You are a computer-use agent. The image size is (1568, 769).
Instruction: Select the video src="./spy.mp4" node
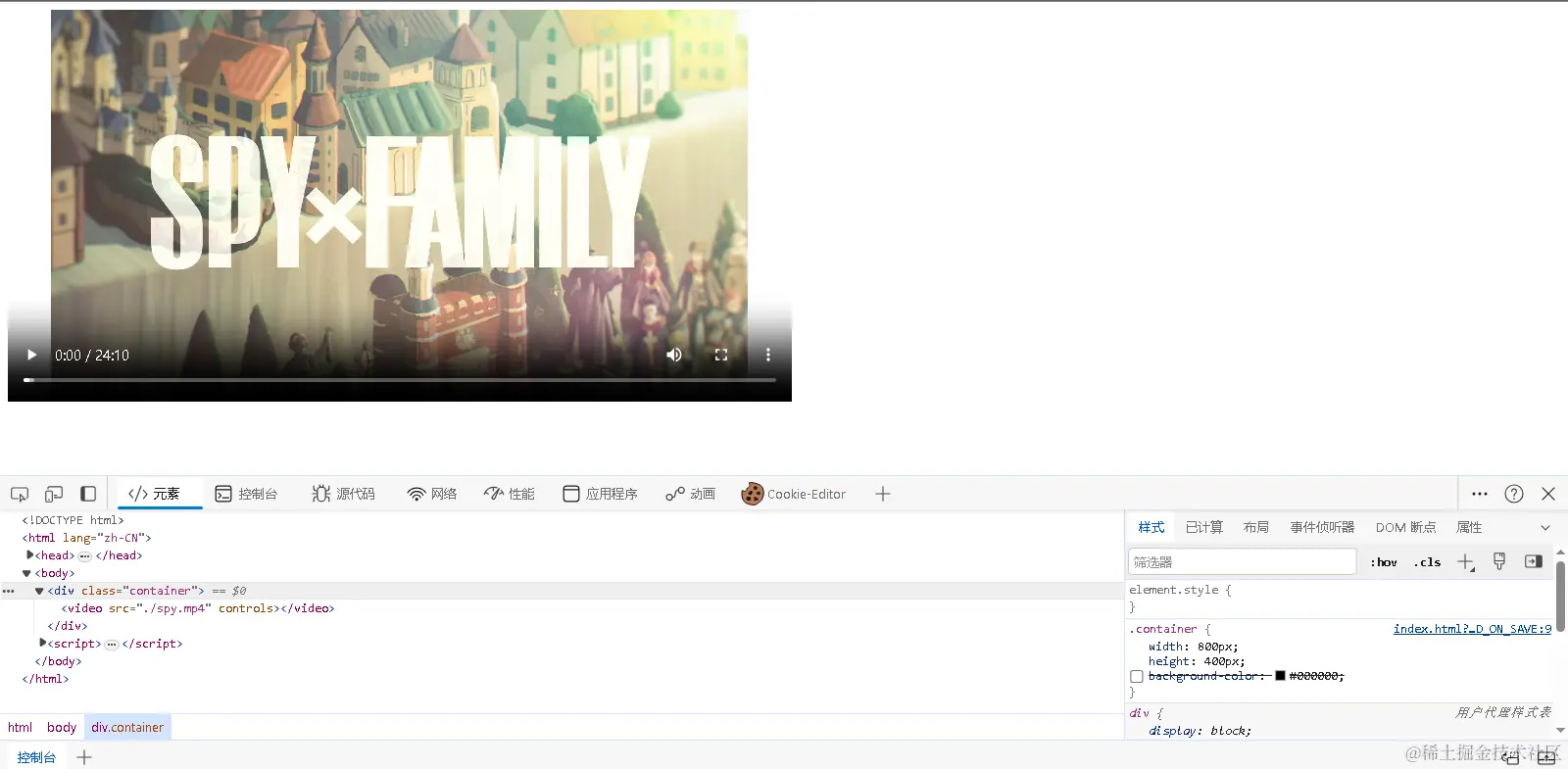point(198,608)
